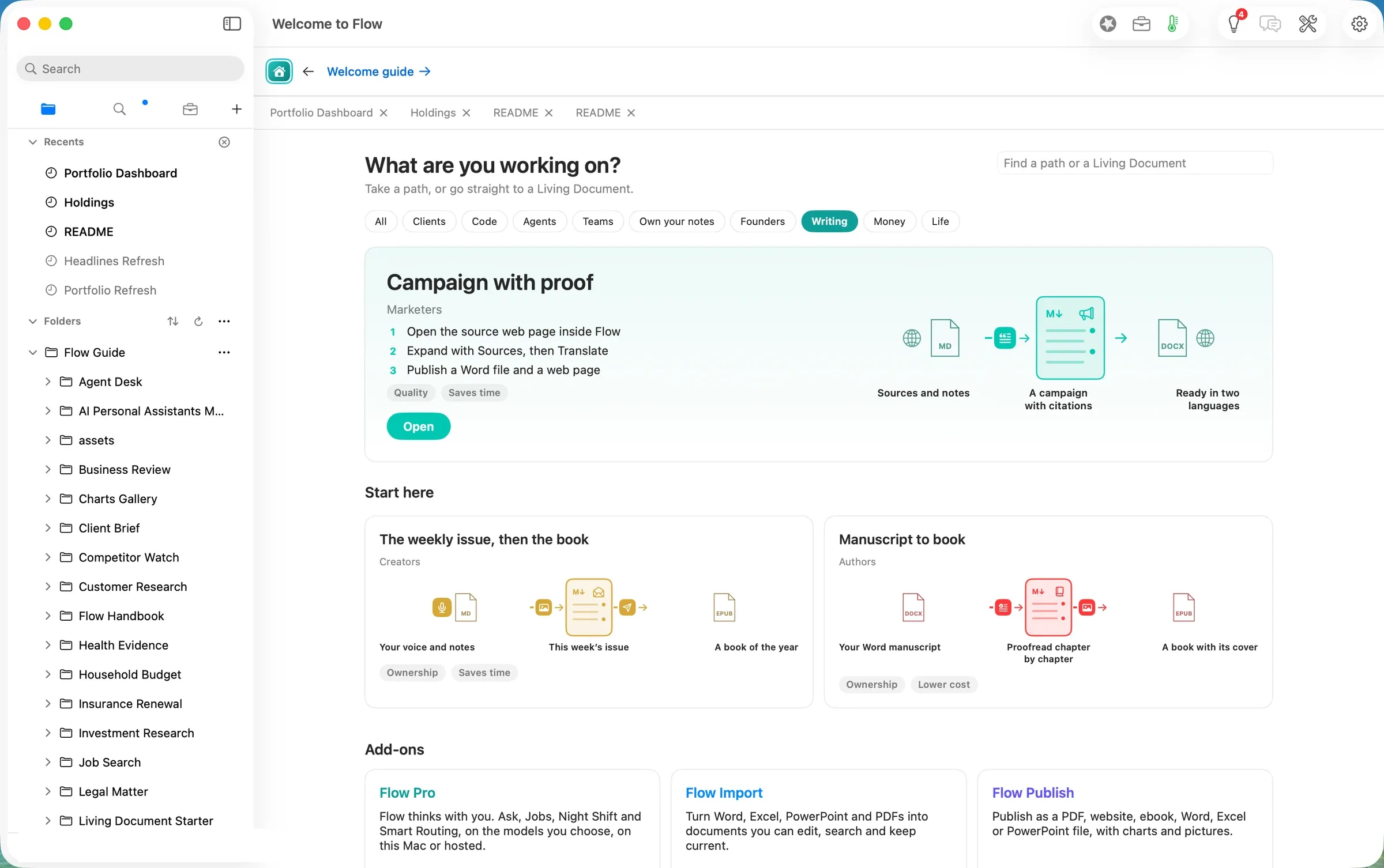This screenshot has height=868, width=1384.
Task: Open settings gear icon
Action: (1359, 24)
